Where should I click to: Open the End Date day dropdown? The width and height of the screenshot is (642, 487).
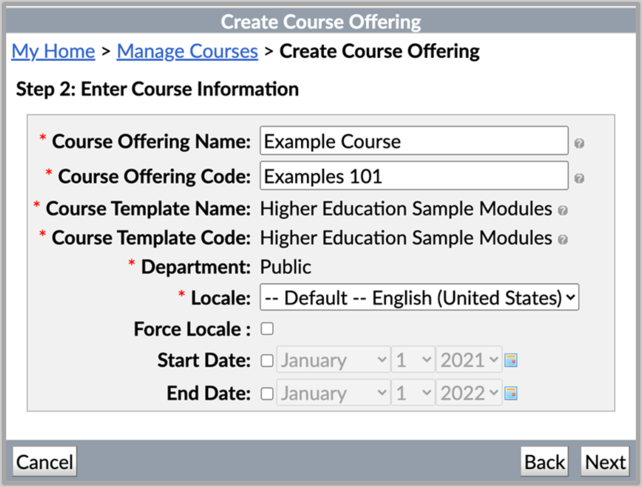pos(413,393)
